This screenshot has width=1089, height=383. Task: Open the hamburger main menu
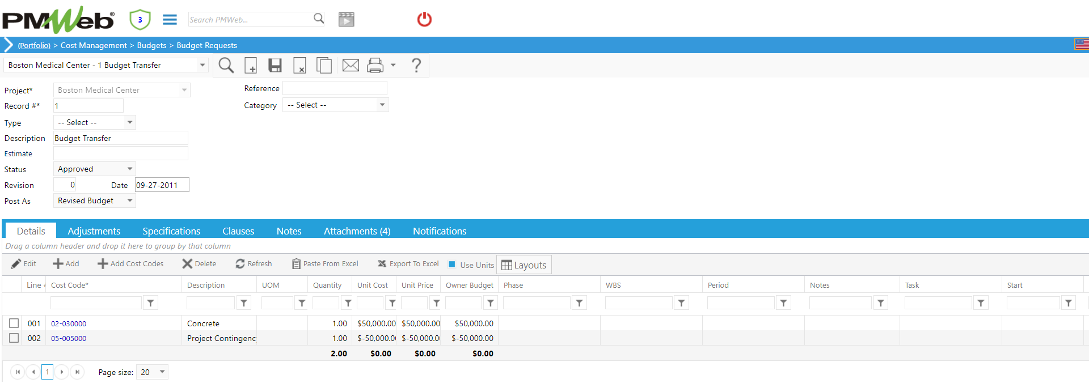click(x=169, y=19)
